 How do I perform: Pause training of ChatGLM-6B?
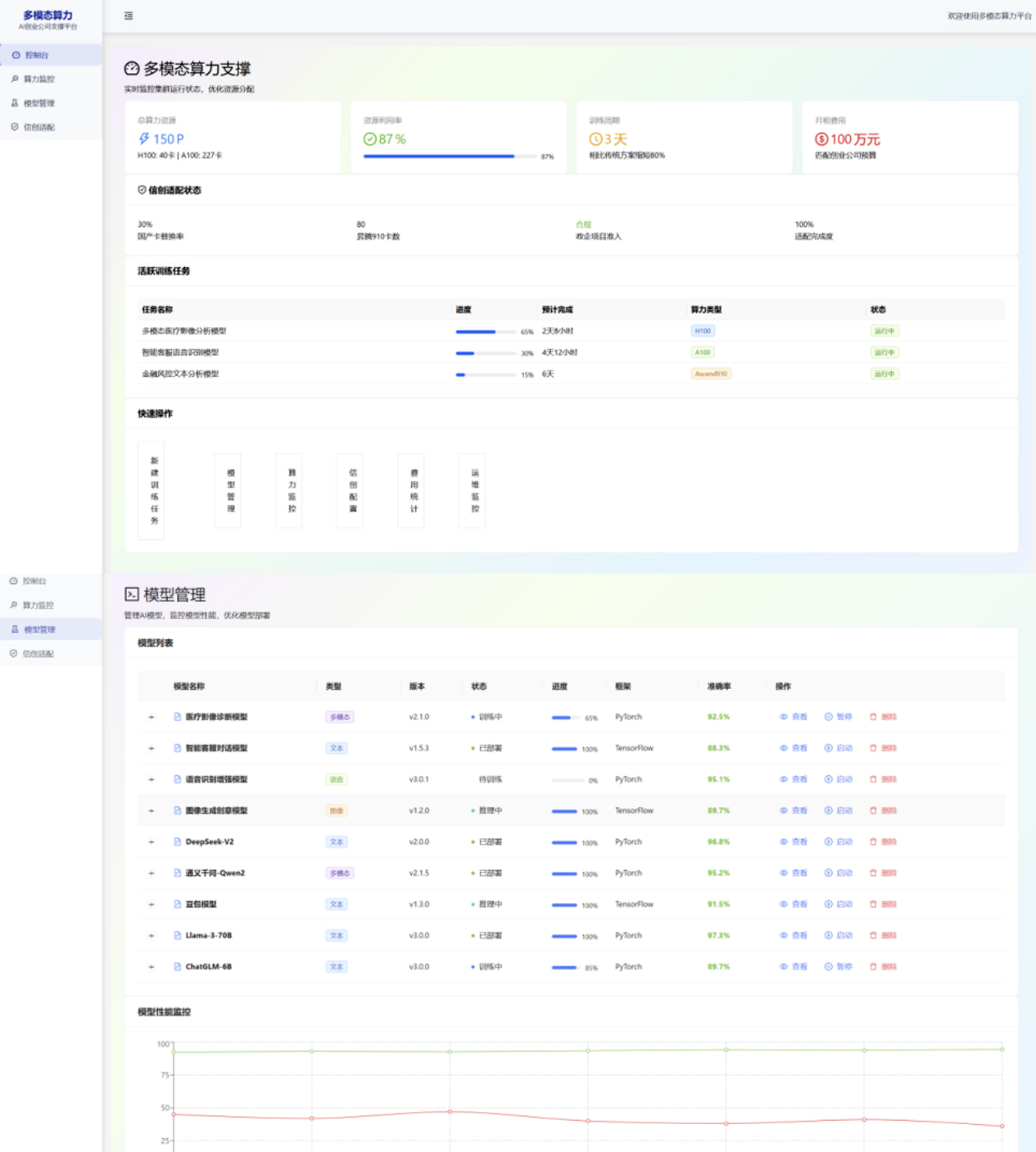tap(839, 967)
